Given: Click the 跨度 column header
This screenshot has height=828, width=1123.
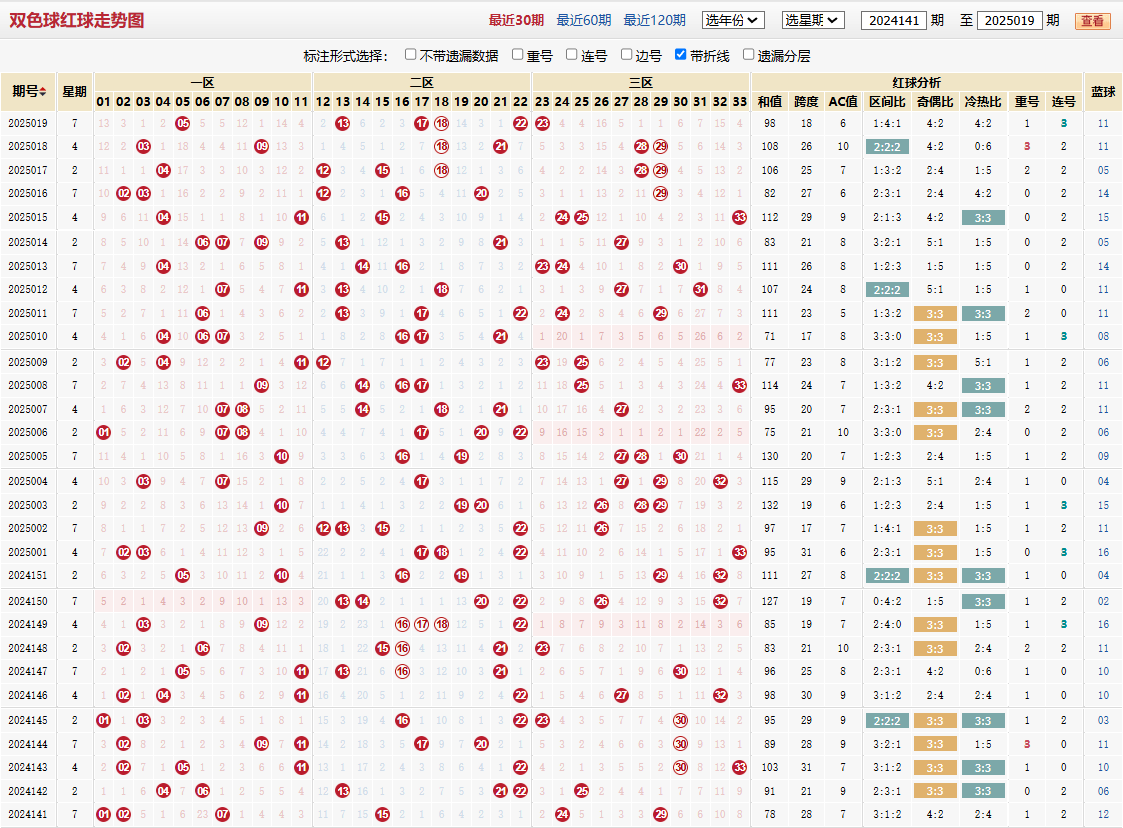Looking at the screenshot, I should [806, 102].
